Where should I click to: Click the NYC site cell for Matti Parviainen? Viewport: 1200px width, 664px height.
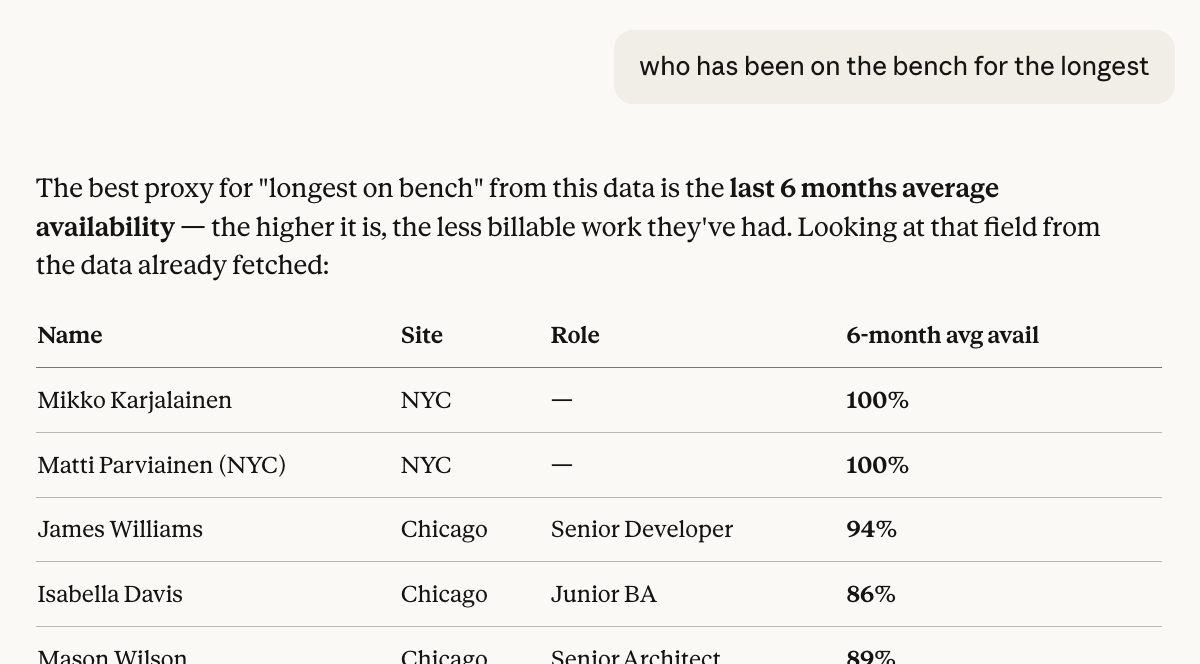(426, 465)
